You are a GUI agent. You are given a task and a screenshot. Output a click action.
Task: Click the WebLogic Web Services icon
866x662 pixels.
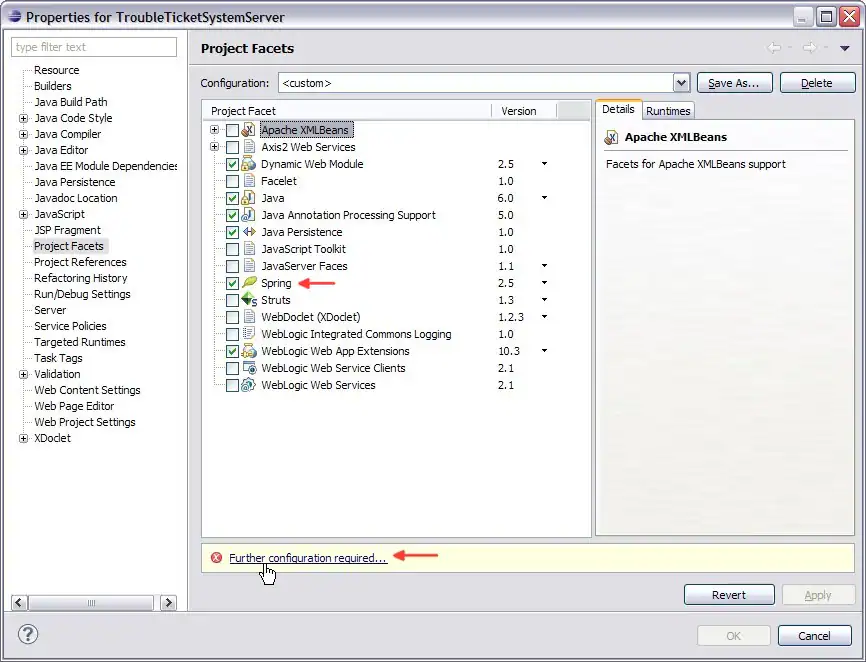[x=249, y=385]
